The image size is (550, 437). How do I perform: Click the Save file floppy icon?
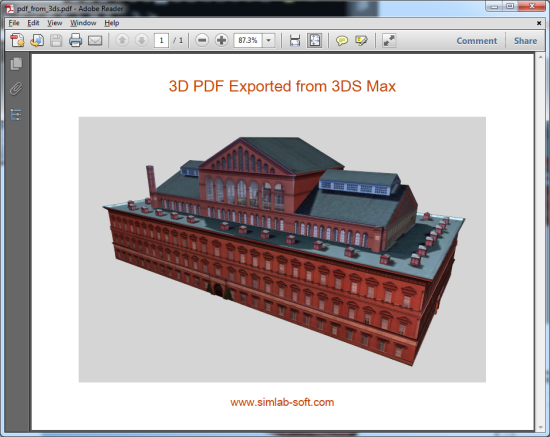point(56,40)
